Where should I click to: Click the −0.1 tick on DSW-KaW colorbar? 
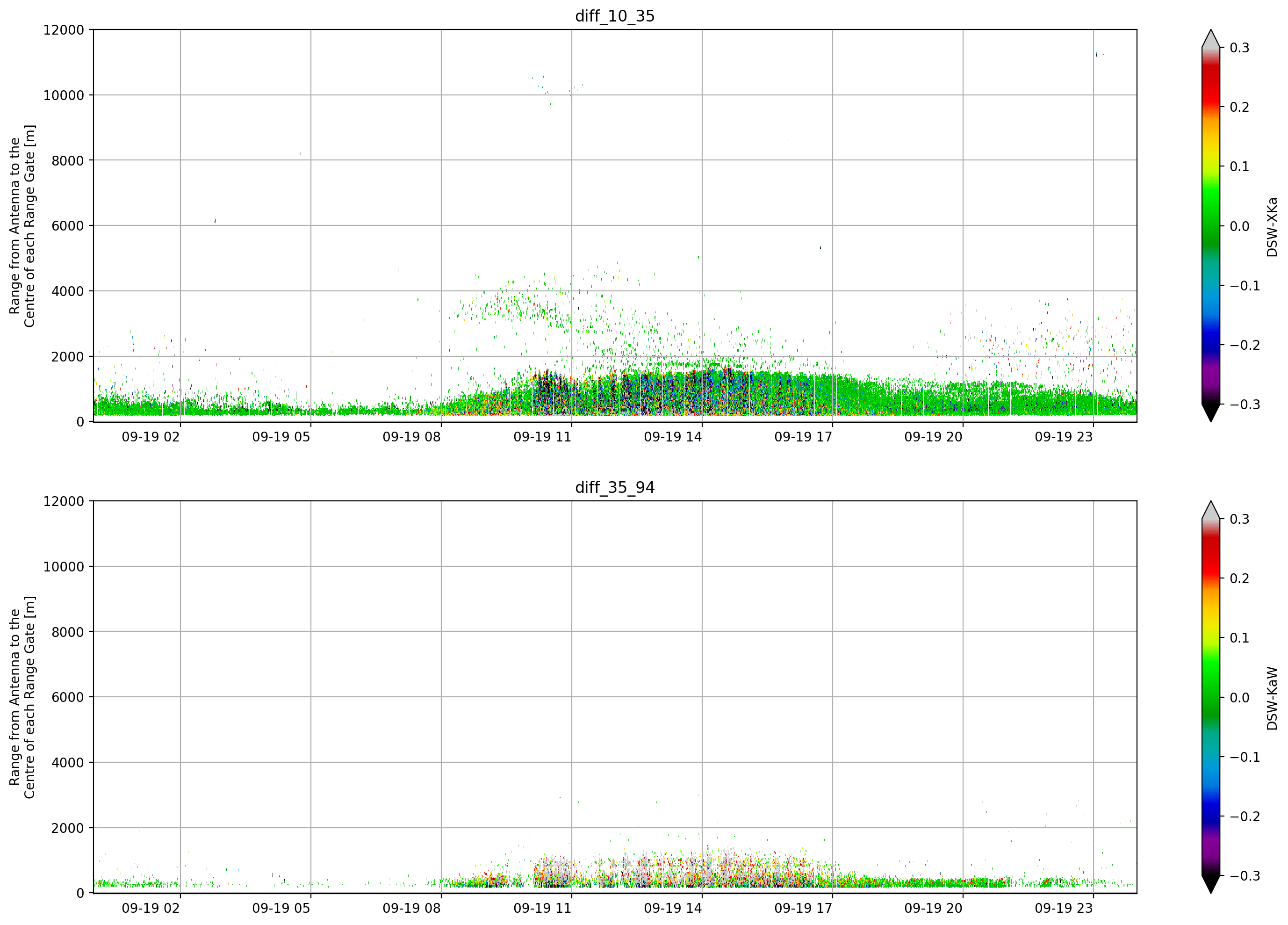point(1244,758)
